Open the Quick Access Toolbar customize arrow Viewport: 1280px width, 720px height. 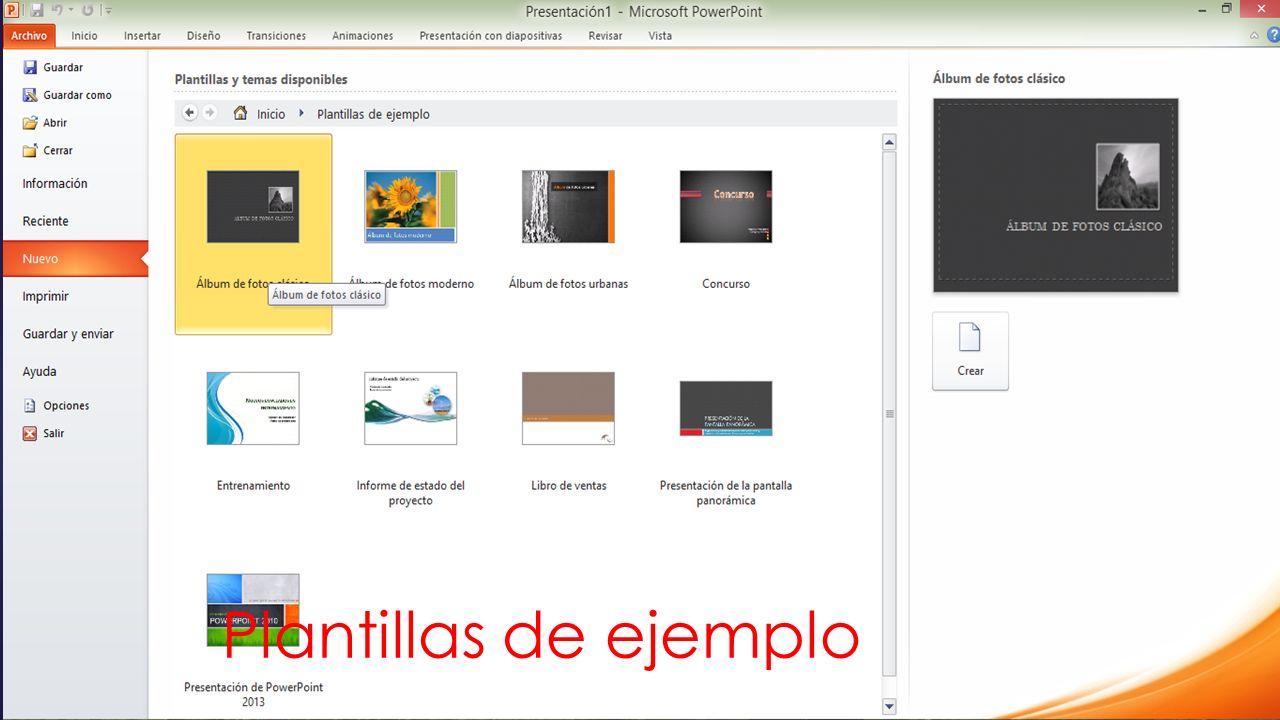(108, 11)
